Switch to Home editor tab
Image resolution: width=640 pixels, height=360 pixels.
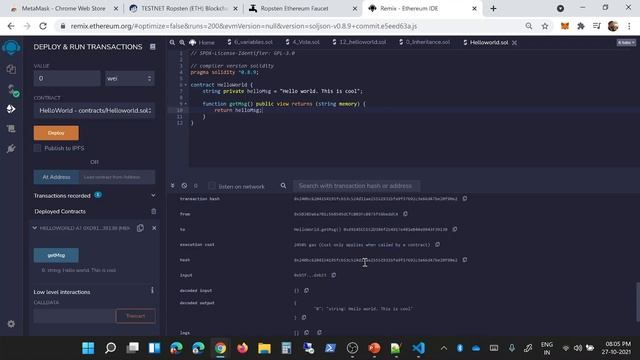(x=202, y=42)
